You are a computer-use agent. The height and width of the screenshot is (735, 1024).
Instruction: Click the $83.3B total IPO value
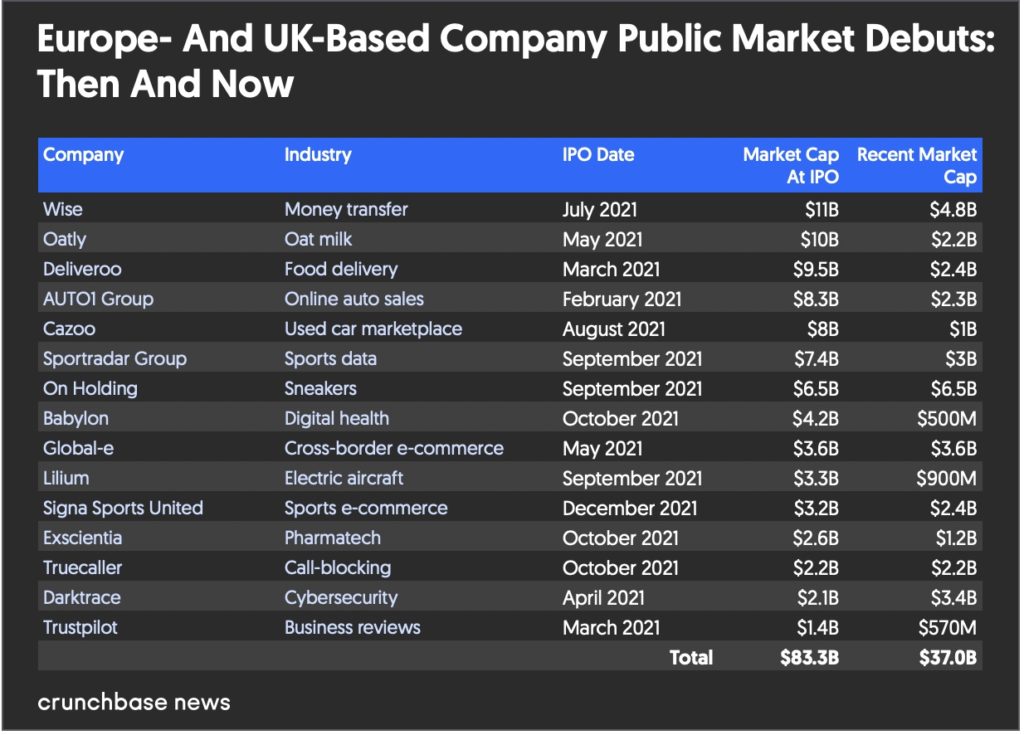[x=809, y=658]
